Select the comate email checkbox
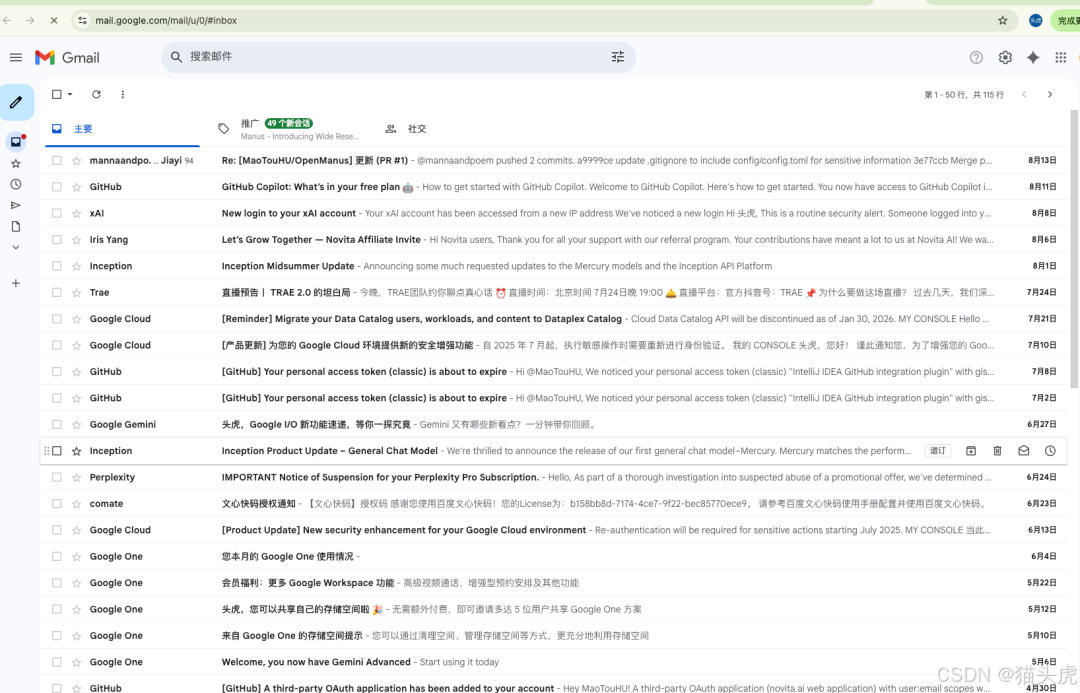 click(x=57, y=504)
